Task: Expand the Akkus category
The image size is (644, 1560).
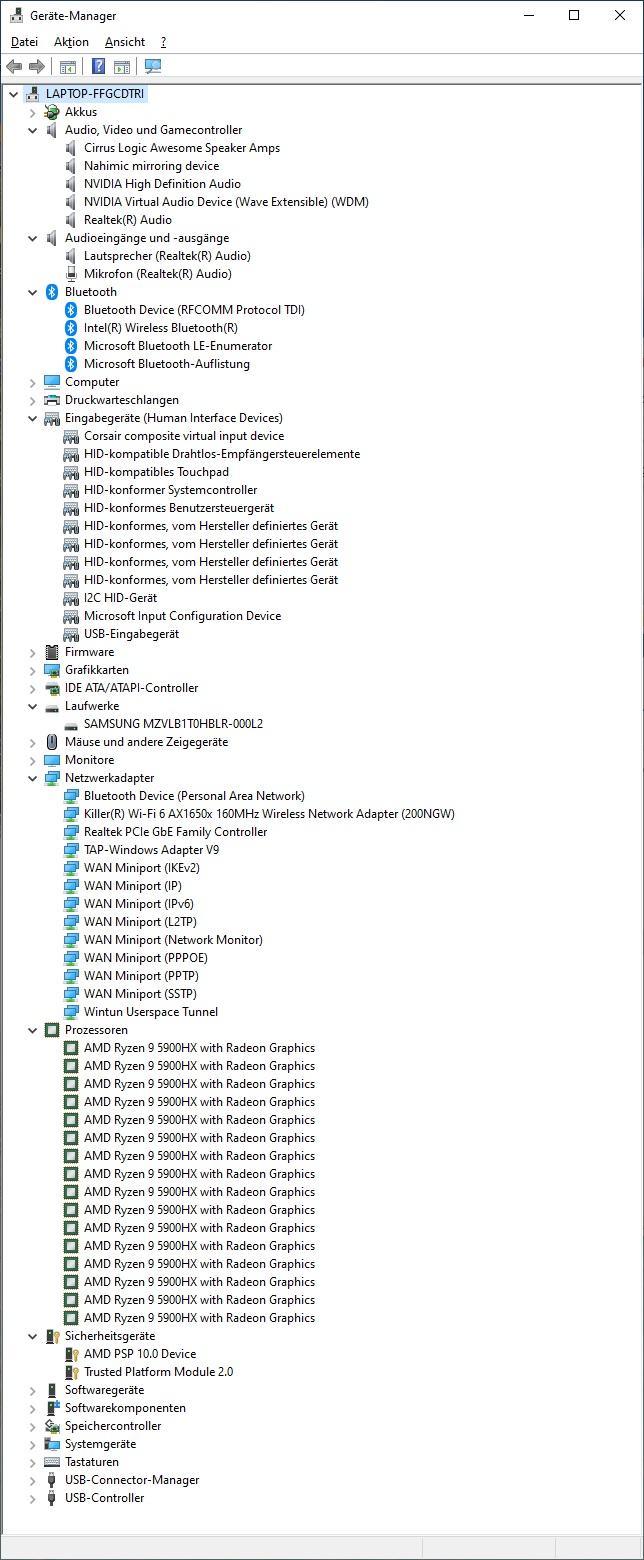Action: [x=32, y=112]
